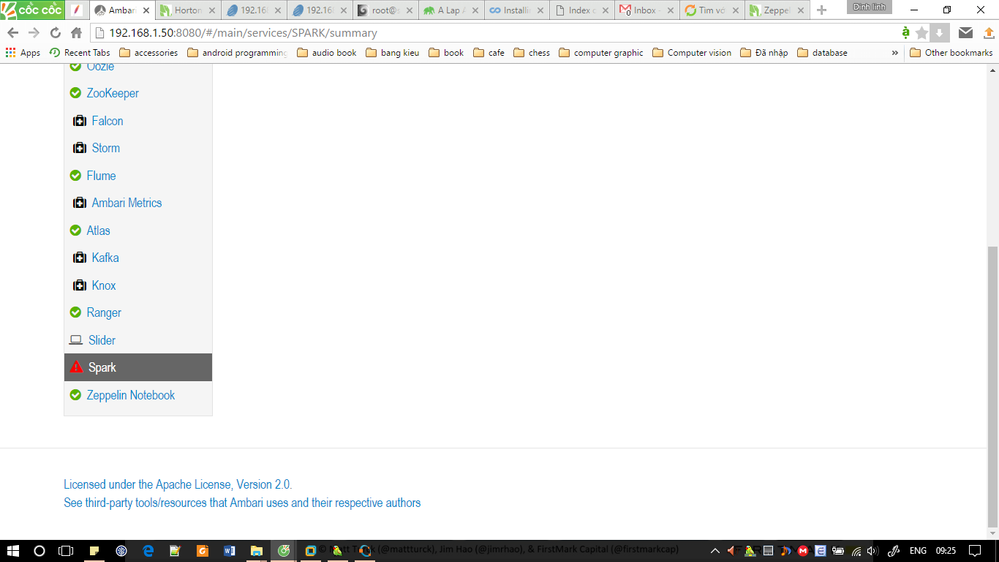Expand the android programming bookmark folder
Screen dimensions: 999x562
click(237, 53)
